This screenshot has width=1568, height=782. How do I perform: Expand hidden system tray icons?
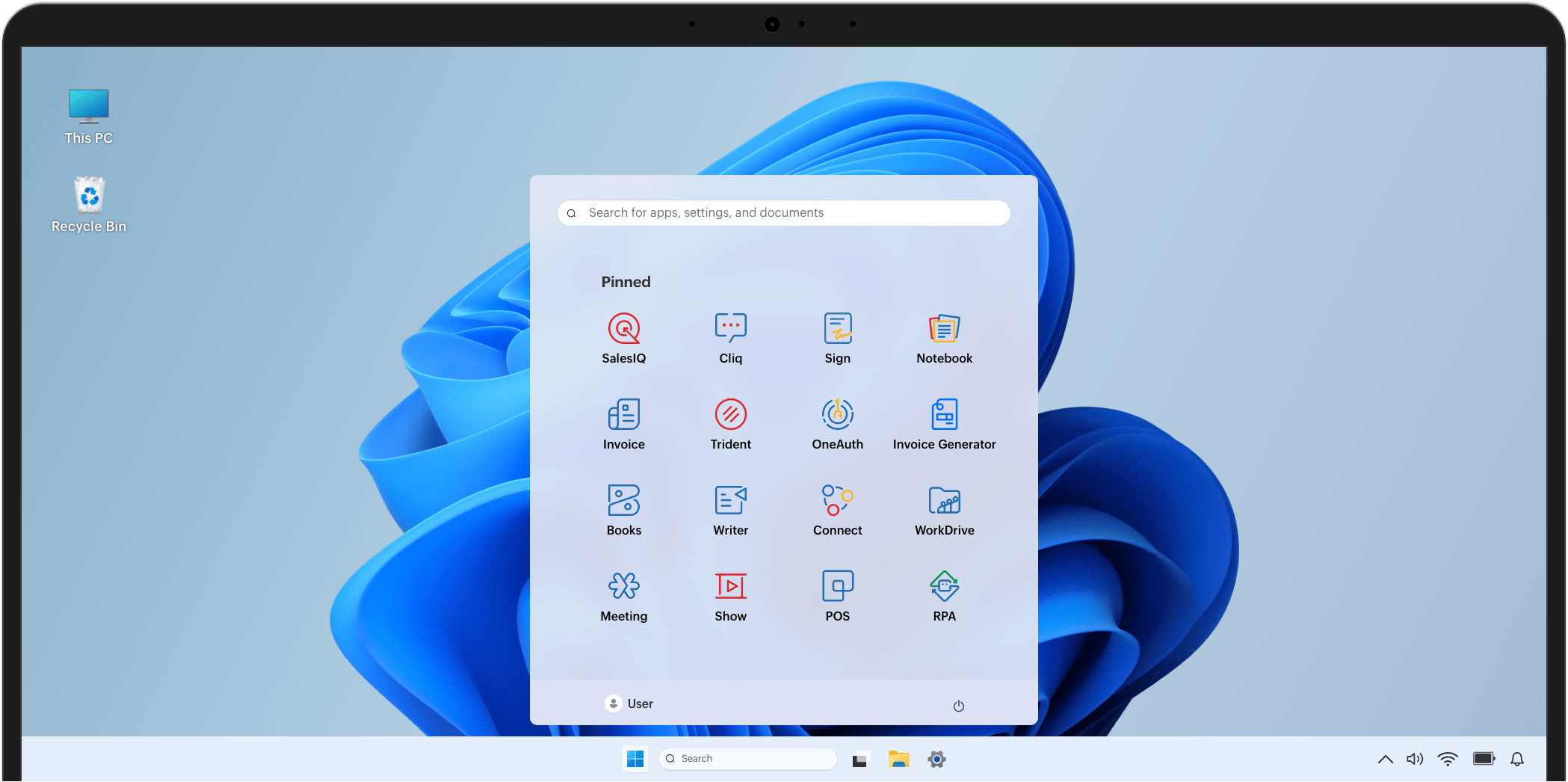(x=1385, y=760)
